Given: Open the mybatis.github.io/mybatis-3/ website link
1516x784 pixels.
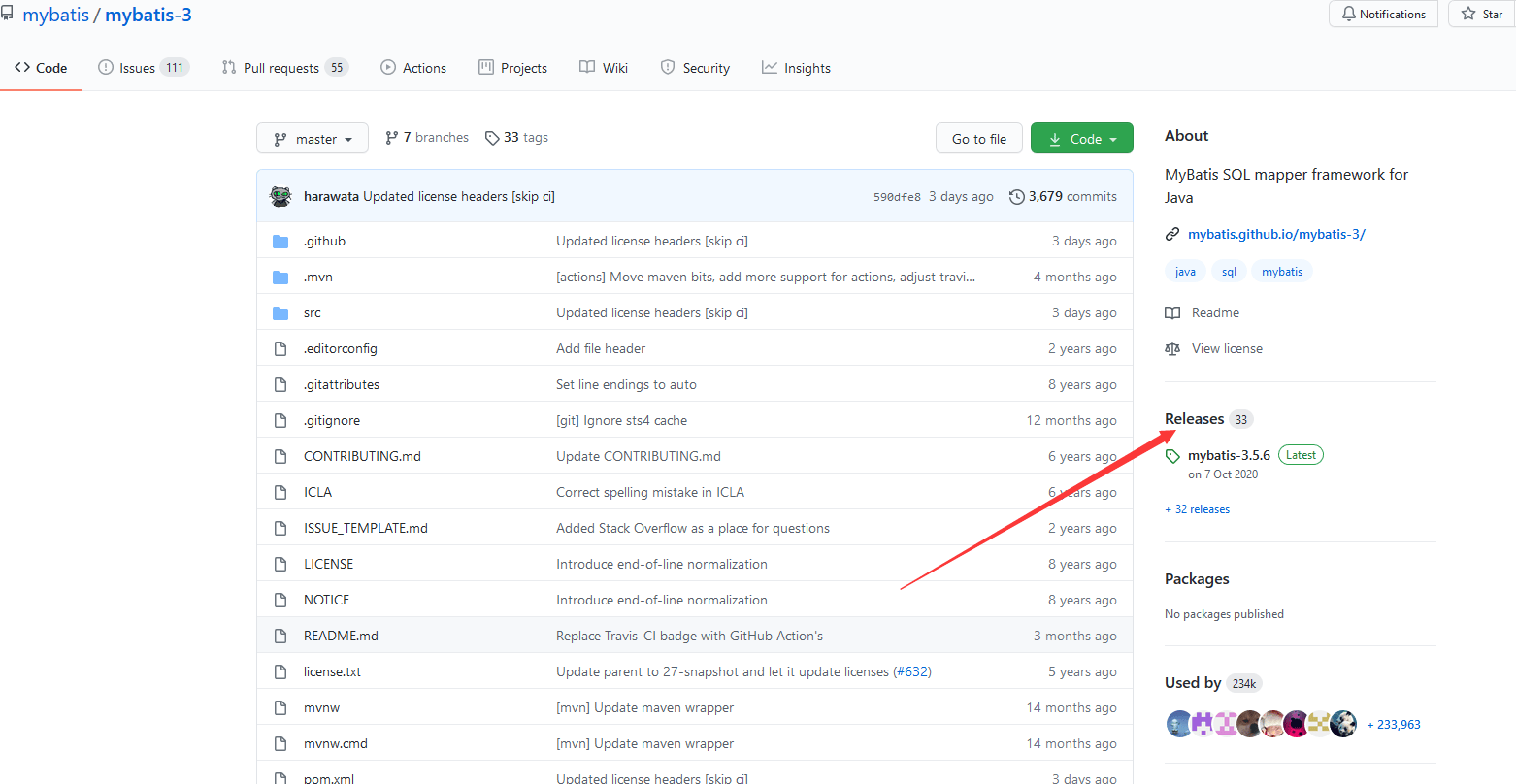Looking at the screenshot, I should click(x=1276, y=235).
